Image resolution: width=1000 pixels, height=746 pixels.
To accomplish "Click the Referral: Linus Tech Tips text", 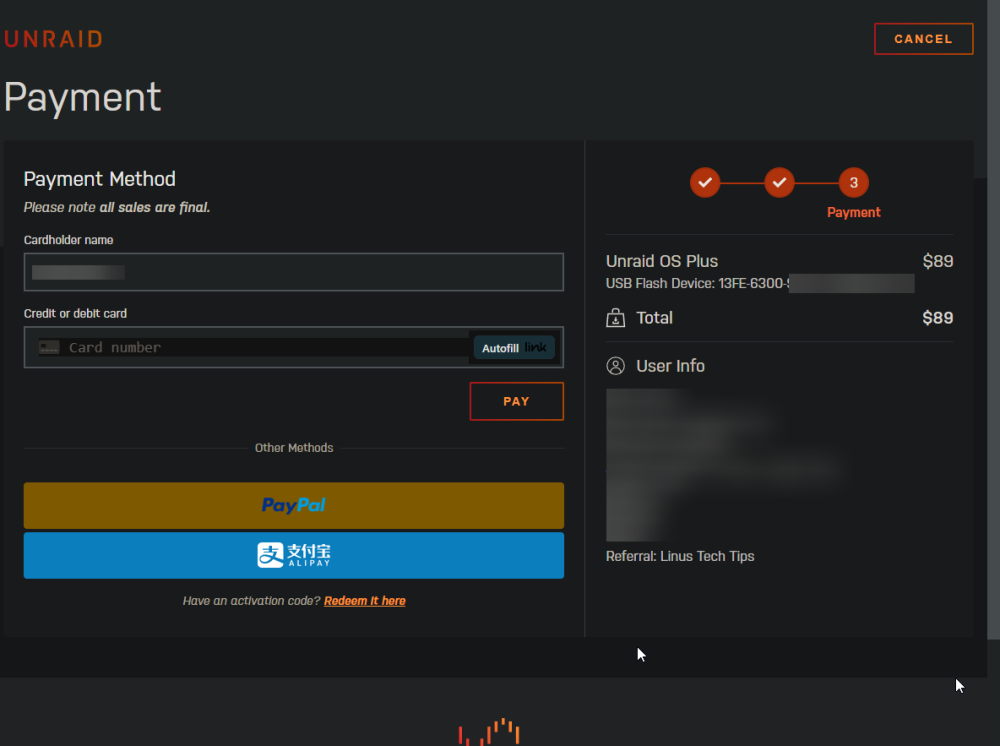I will 680,556.
